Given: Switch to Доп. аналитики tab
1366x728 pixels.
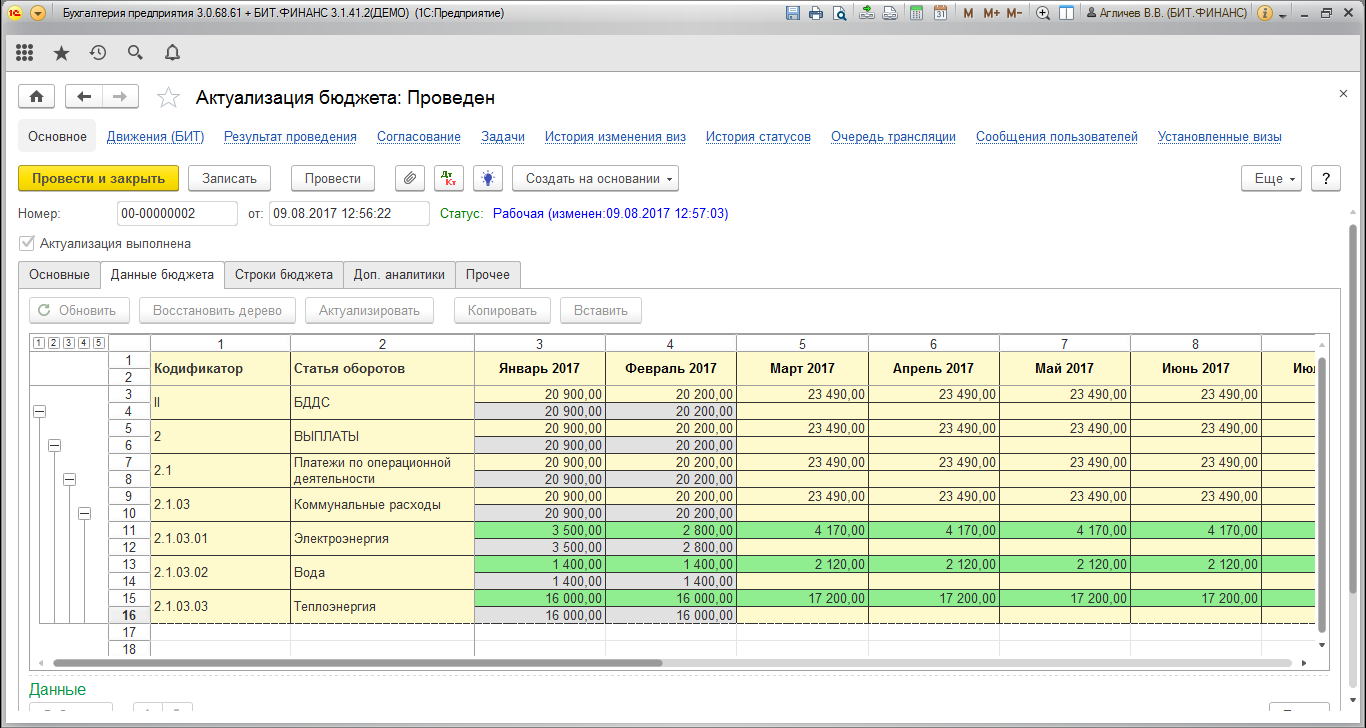Looking at the screenshot, I should point(399,274).
